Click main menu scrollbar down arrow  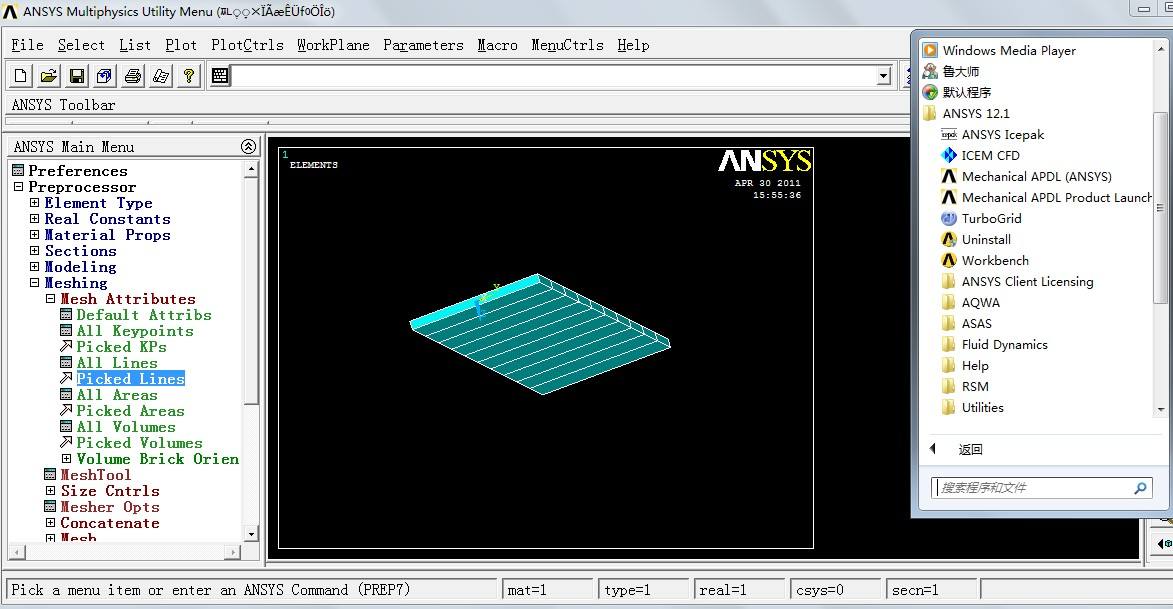point(251,534)
